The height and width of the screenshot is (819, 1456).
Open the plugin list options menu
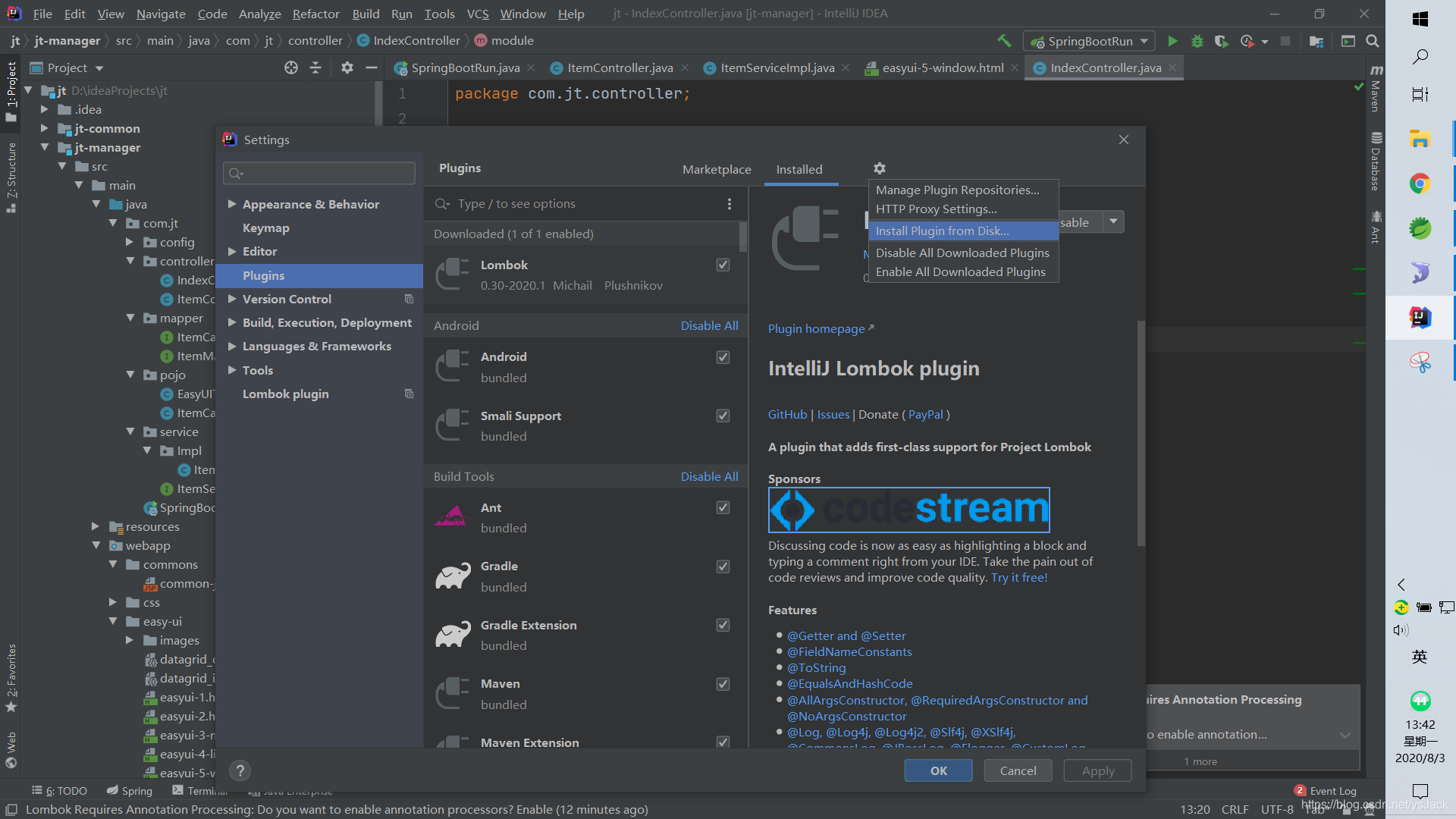[x=729, y=204]
